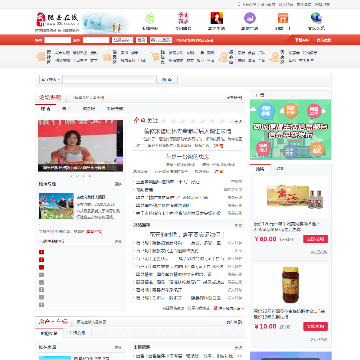The width and height of the screenshot is (360, 360).
Task: Open the login options dropdown in the red bar
Action: [x=122, y=40]
